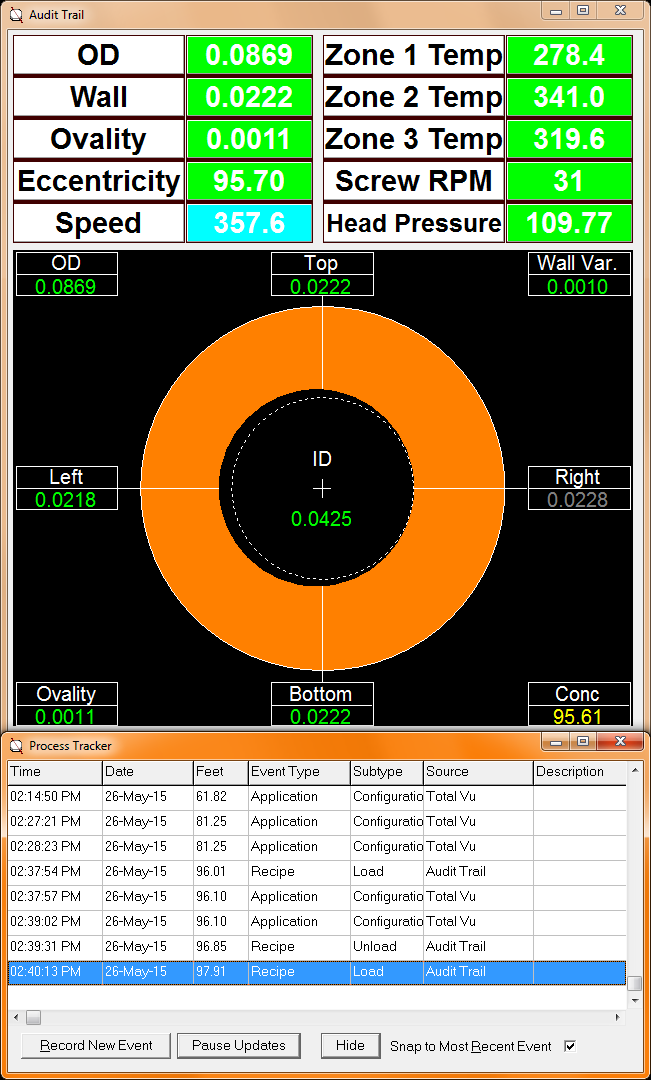The height and width of the screenshot is (1080, 651).
Task: Click the horizontal scrollbar left arrow
Action: click(16, 1018)
